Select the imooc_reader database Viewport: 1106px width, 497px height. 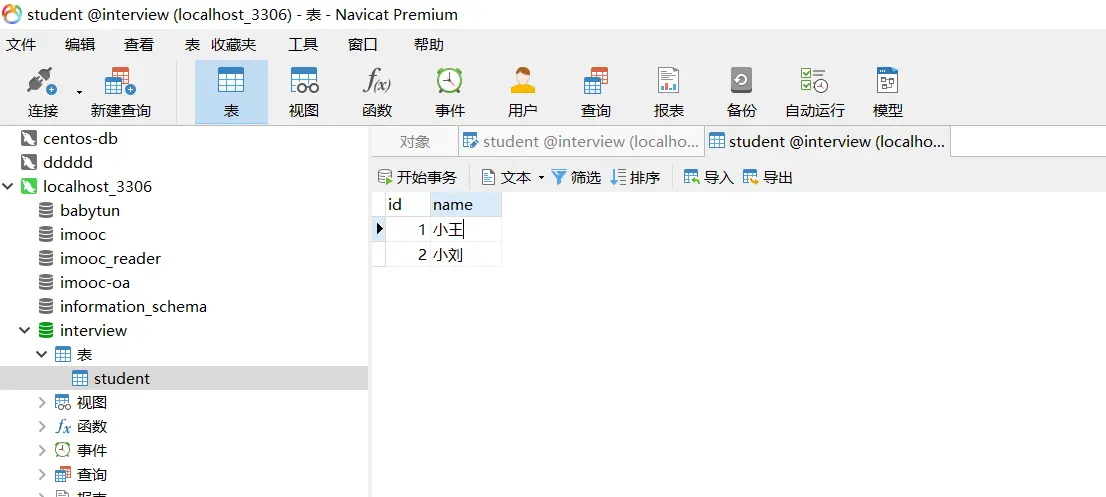pos(110,259)
